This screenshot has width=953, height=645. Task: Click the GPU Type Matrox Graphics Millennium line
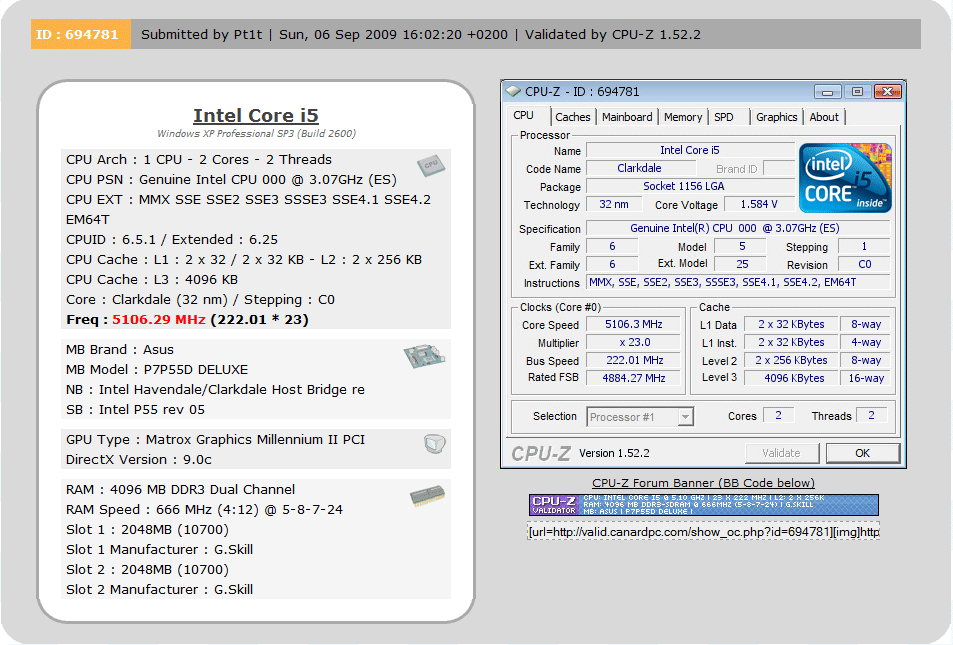(215, 440)
